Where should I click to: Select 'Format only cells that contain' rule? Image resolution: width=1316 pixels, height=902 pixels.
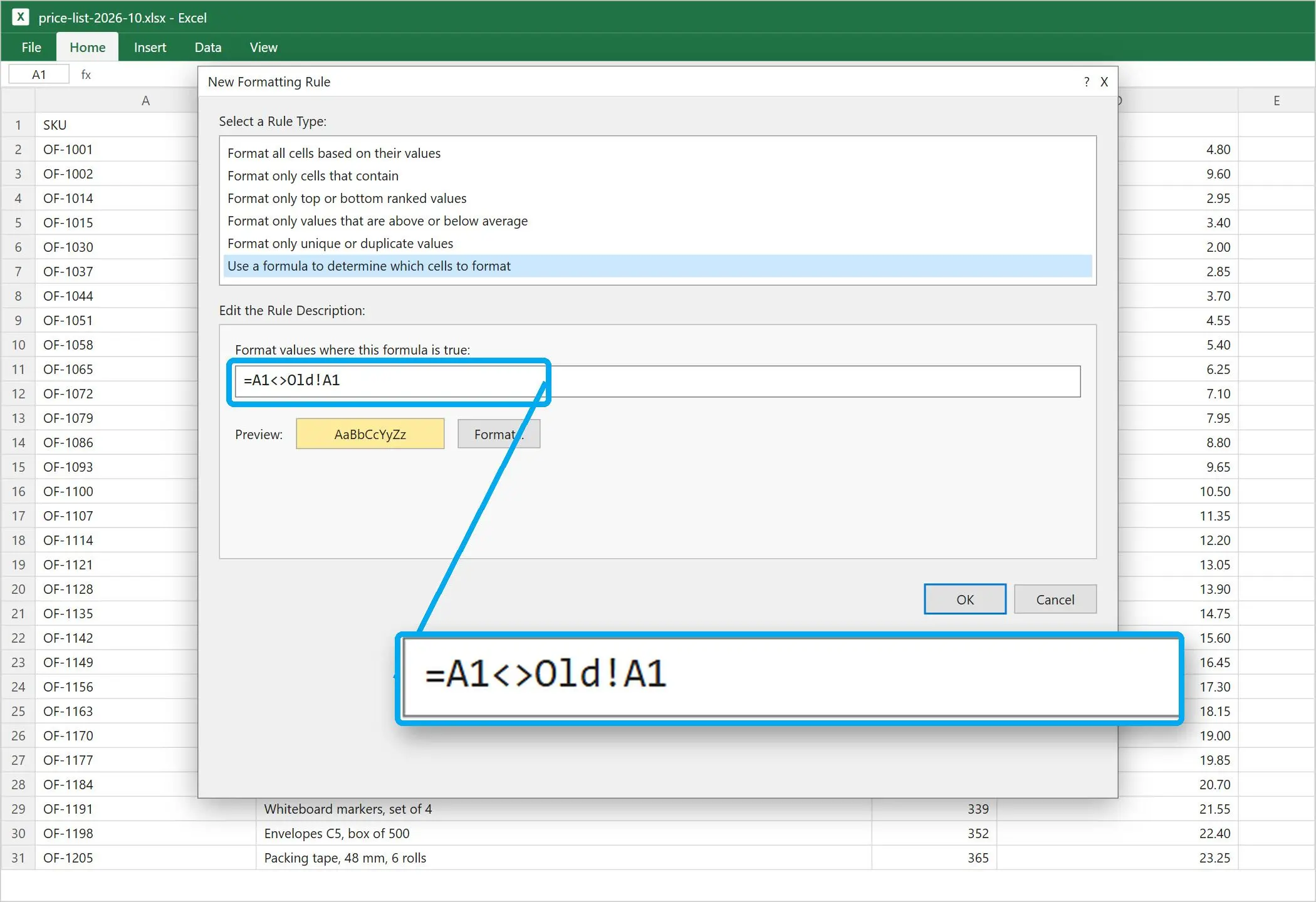click(658, 176)
